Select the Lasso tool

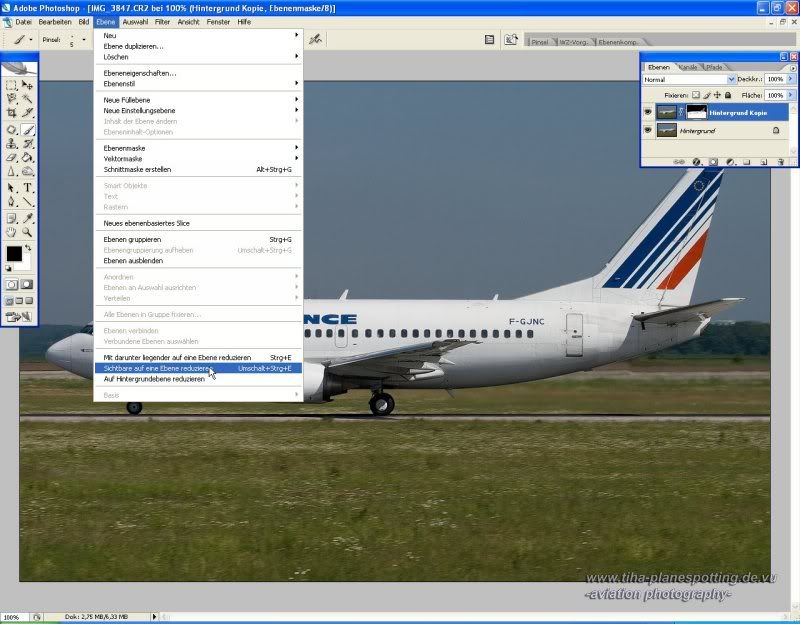11,98
